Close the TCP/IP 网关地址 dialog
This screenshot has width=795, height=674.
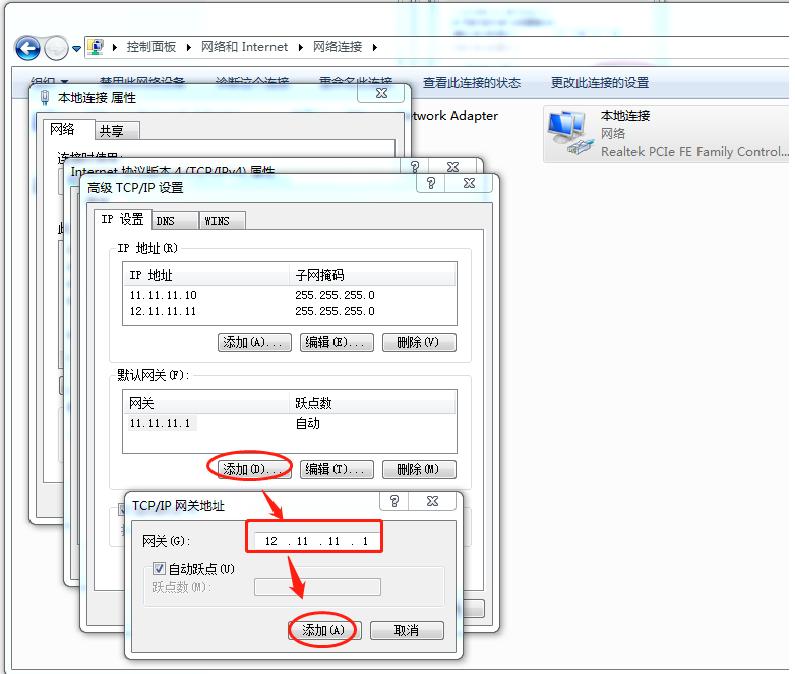pos(432,501)
